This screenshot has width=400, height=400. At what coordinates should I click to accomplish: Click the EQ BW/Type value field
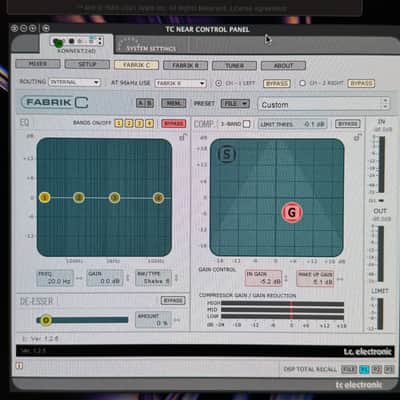[153, 279]
